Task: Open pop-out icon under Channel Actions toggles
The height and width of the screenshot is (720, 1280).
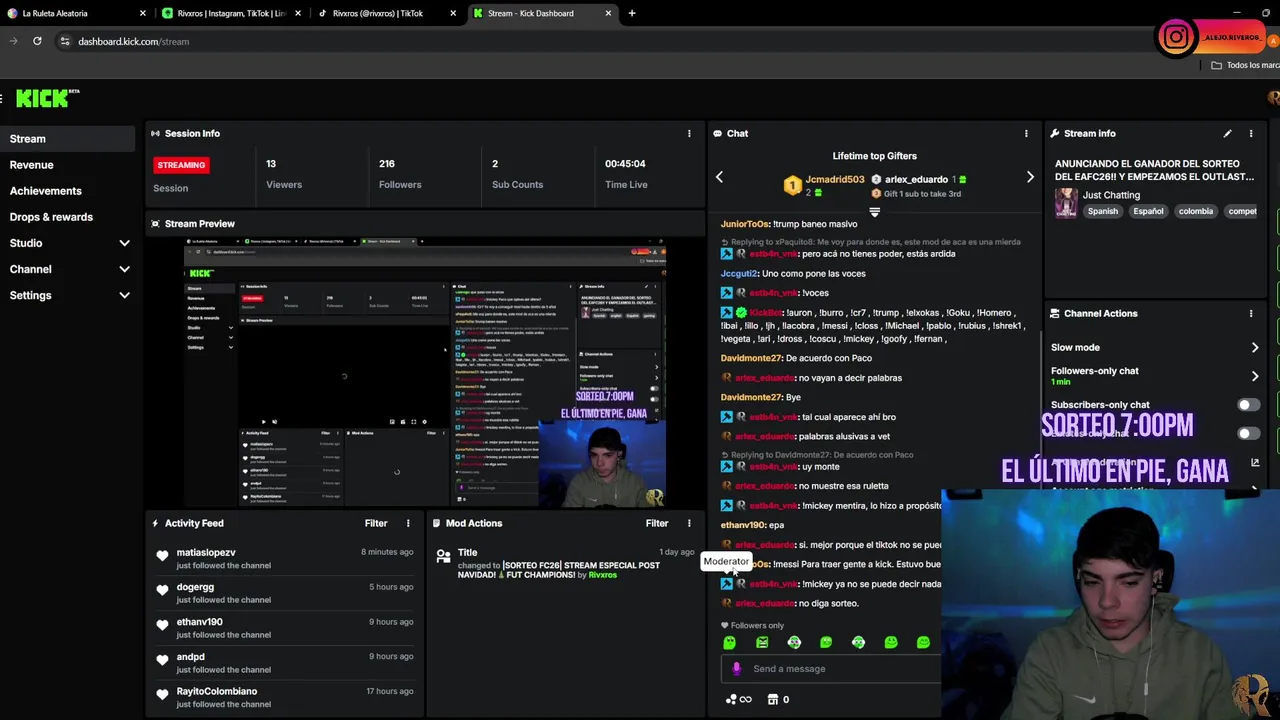Action: coord(1254,463)
